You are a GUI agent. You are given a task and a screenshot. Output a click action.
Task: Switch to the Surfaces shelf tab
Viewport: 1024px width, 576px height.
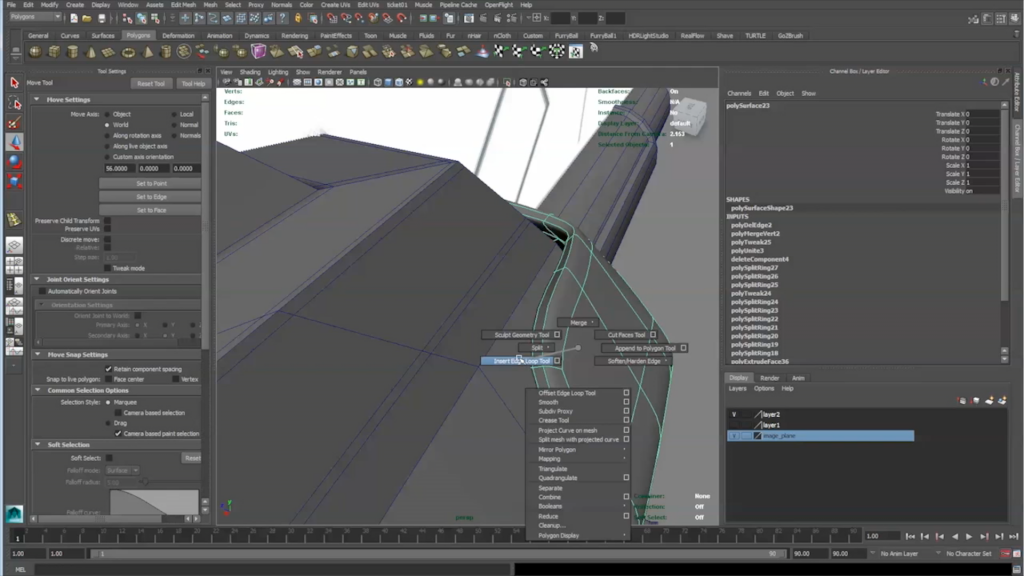103,36
